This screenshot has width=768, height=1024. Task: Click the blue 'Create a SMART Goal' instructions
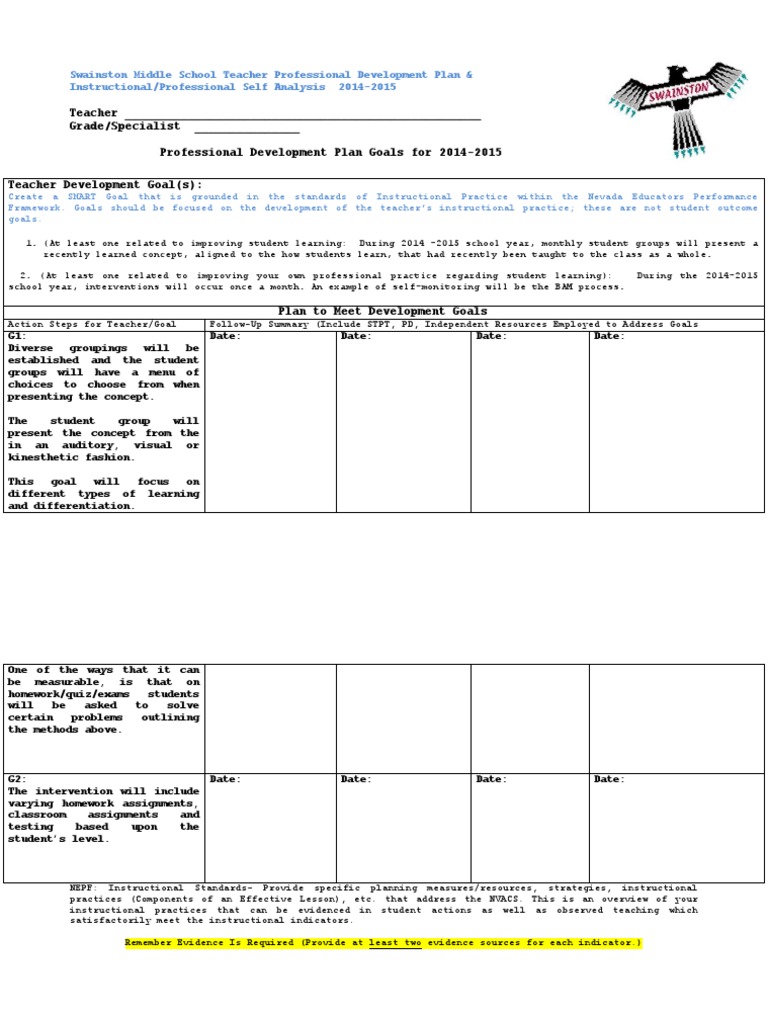point(383,208)
